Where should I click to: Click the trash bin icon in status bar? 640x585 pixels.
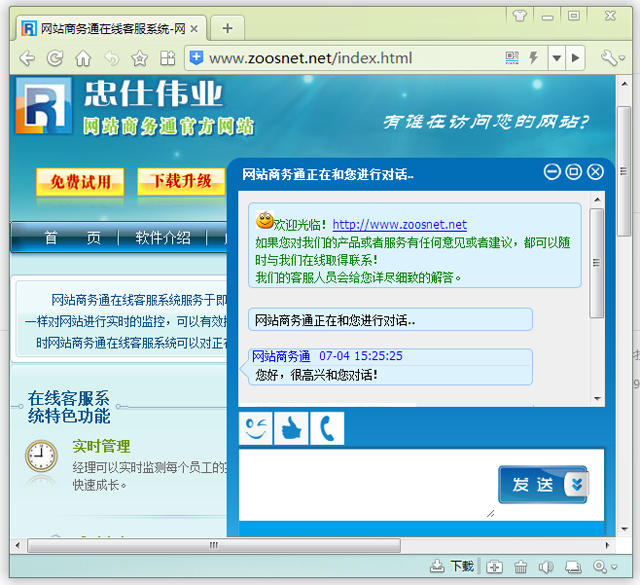(x=520, y=567)
